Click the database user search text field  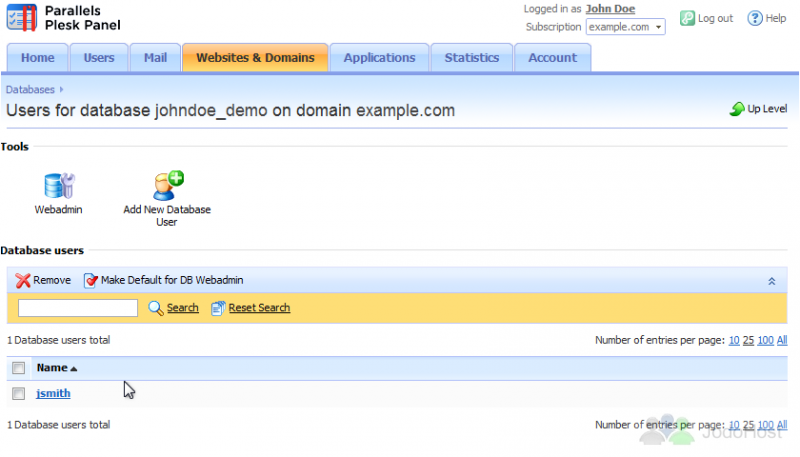coord(78,308)
